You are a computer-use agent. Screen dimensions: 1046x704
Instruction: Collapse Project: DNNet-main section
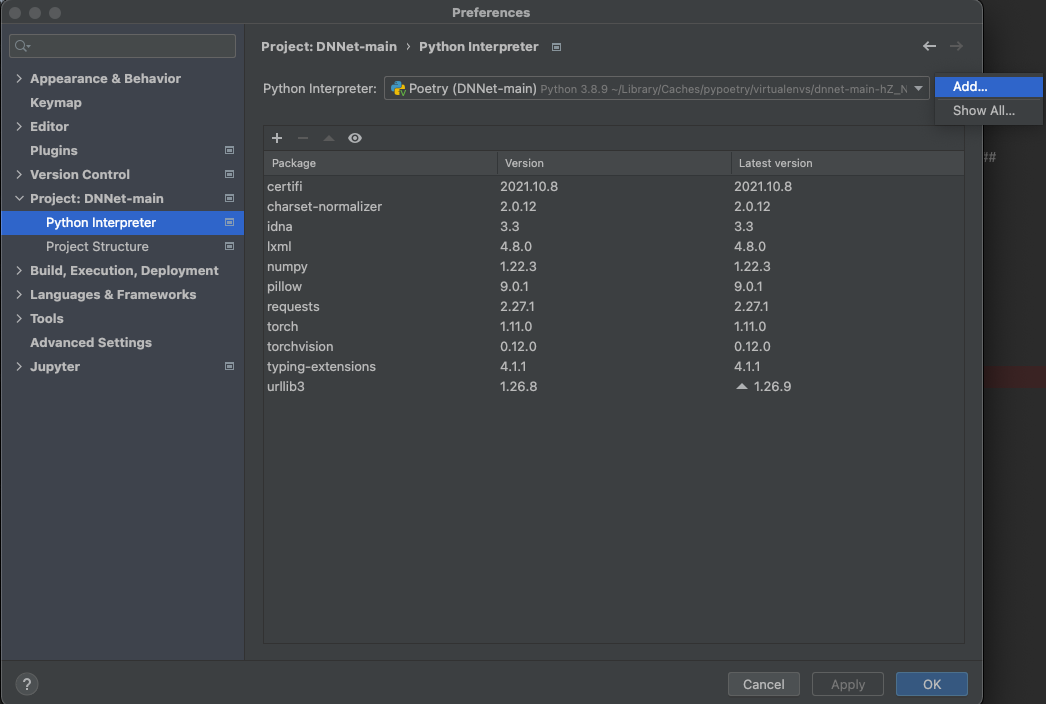pos(19,198)
